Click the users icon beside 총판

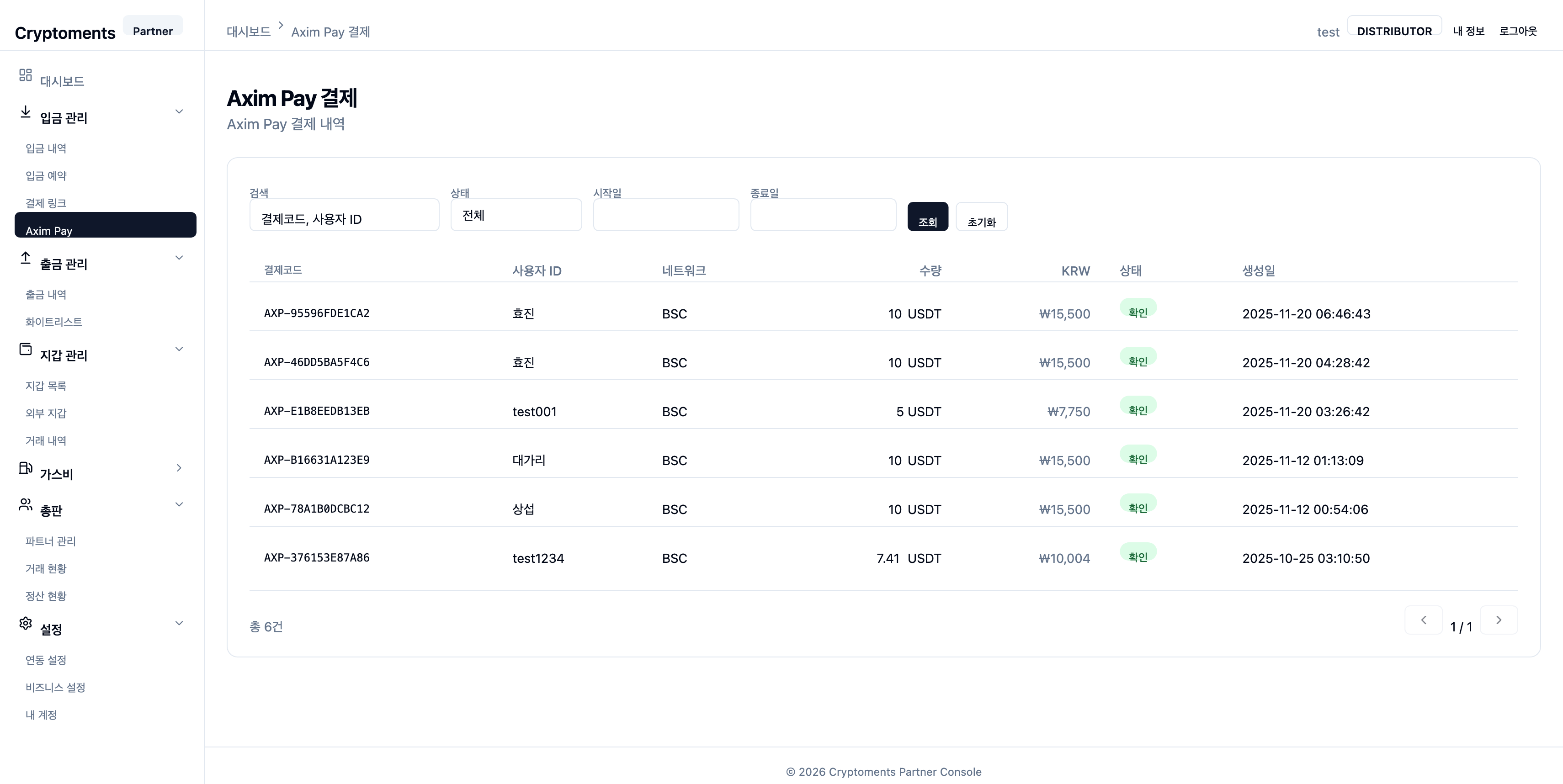[26, 504]
